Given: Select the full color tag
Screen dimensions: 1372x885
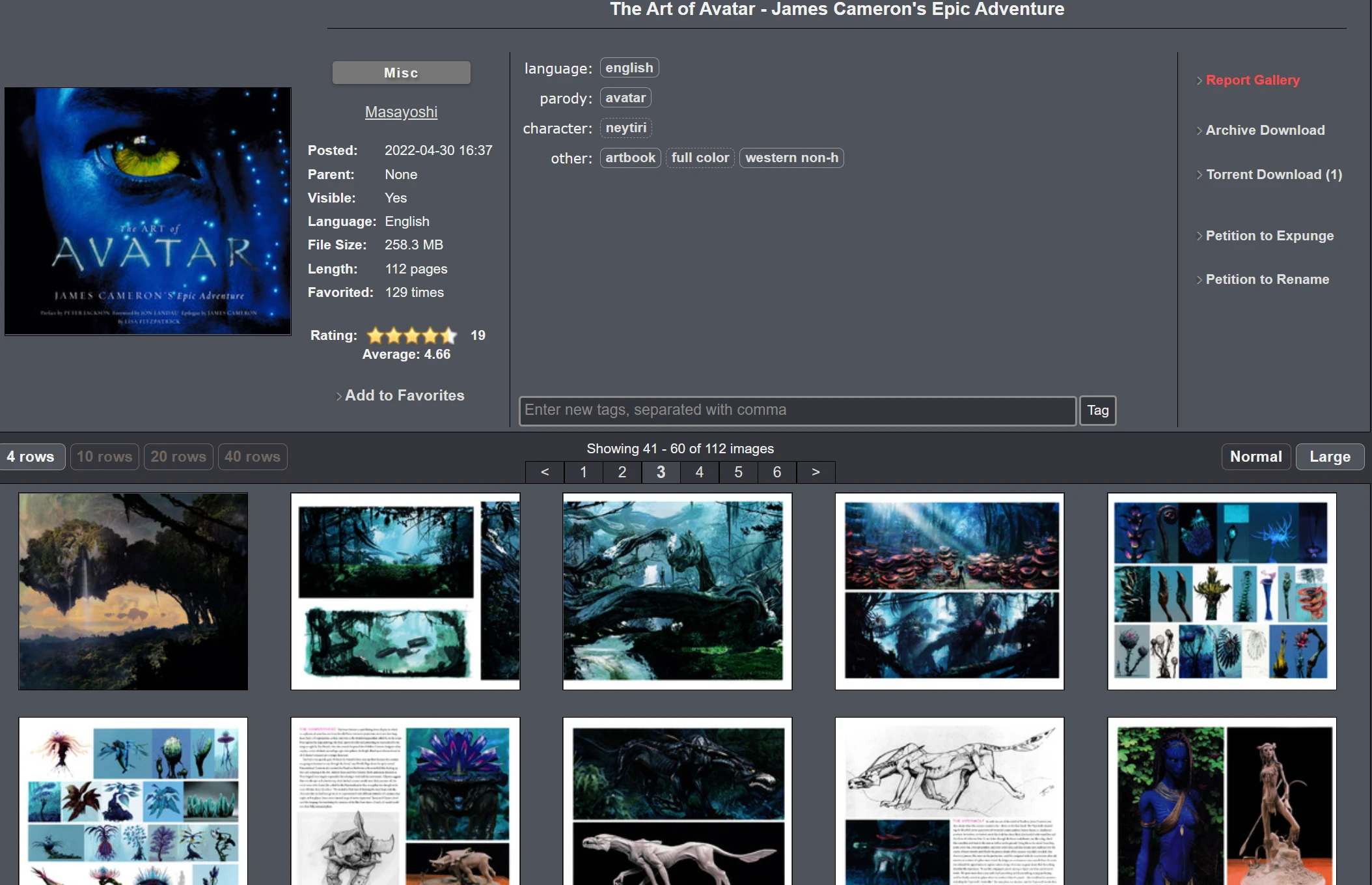Looking at the screenshot, I should click(700, 158).
